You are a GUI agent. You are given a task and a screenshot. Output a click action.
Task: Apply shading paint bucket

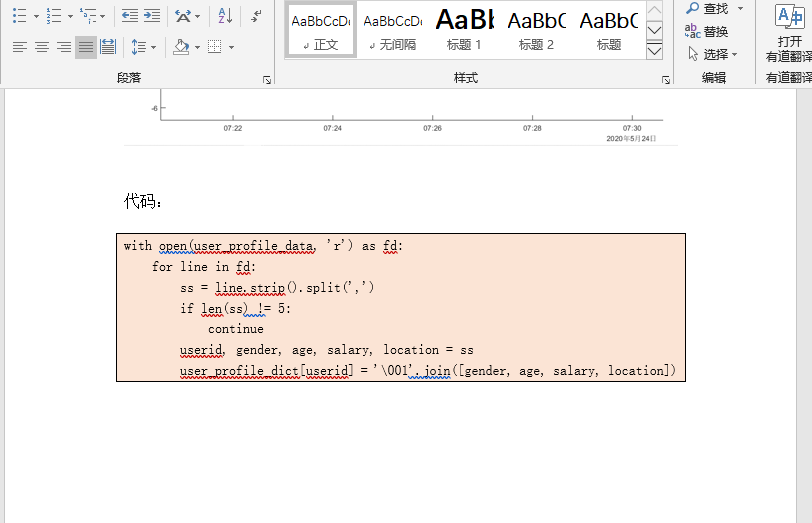[181, 47]
